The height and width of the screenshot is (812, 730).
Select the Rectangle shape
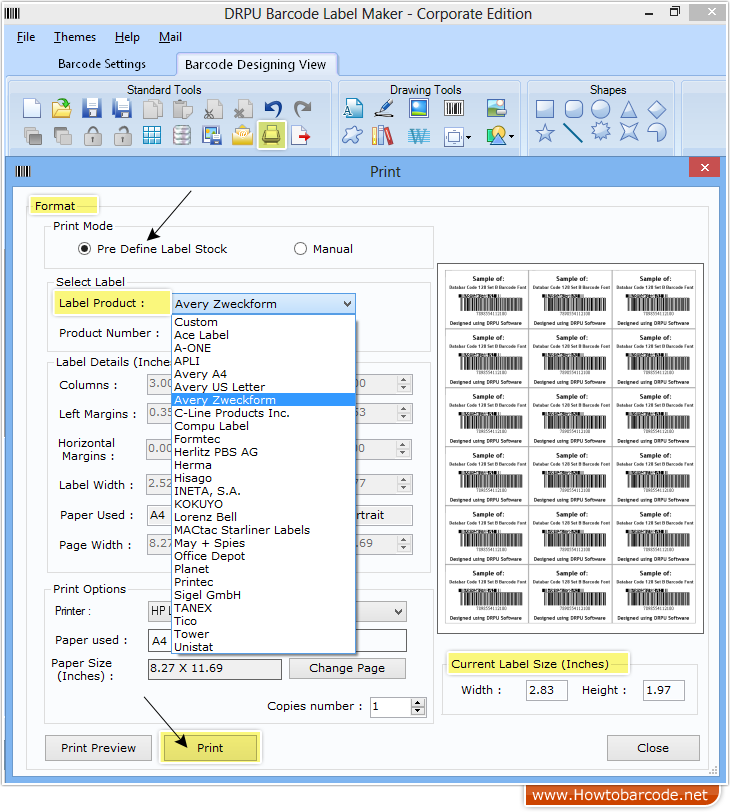coord(545,109)
